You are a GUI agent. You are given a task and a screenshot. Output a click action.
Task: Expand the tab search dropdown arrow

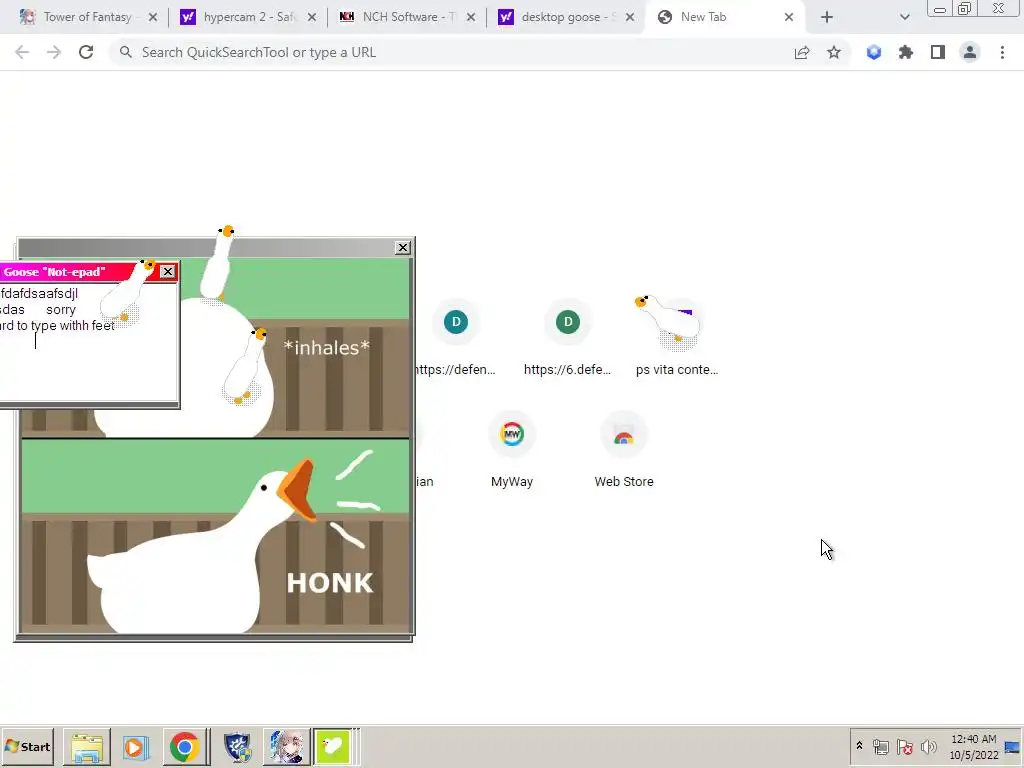[x=904, y=18]
